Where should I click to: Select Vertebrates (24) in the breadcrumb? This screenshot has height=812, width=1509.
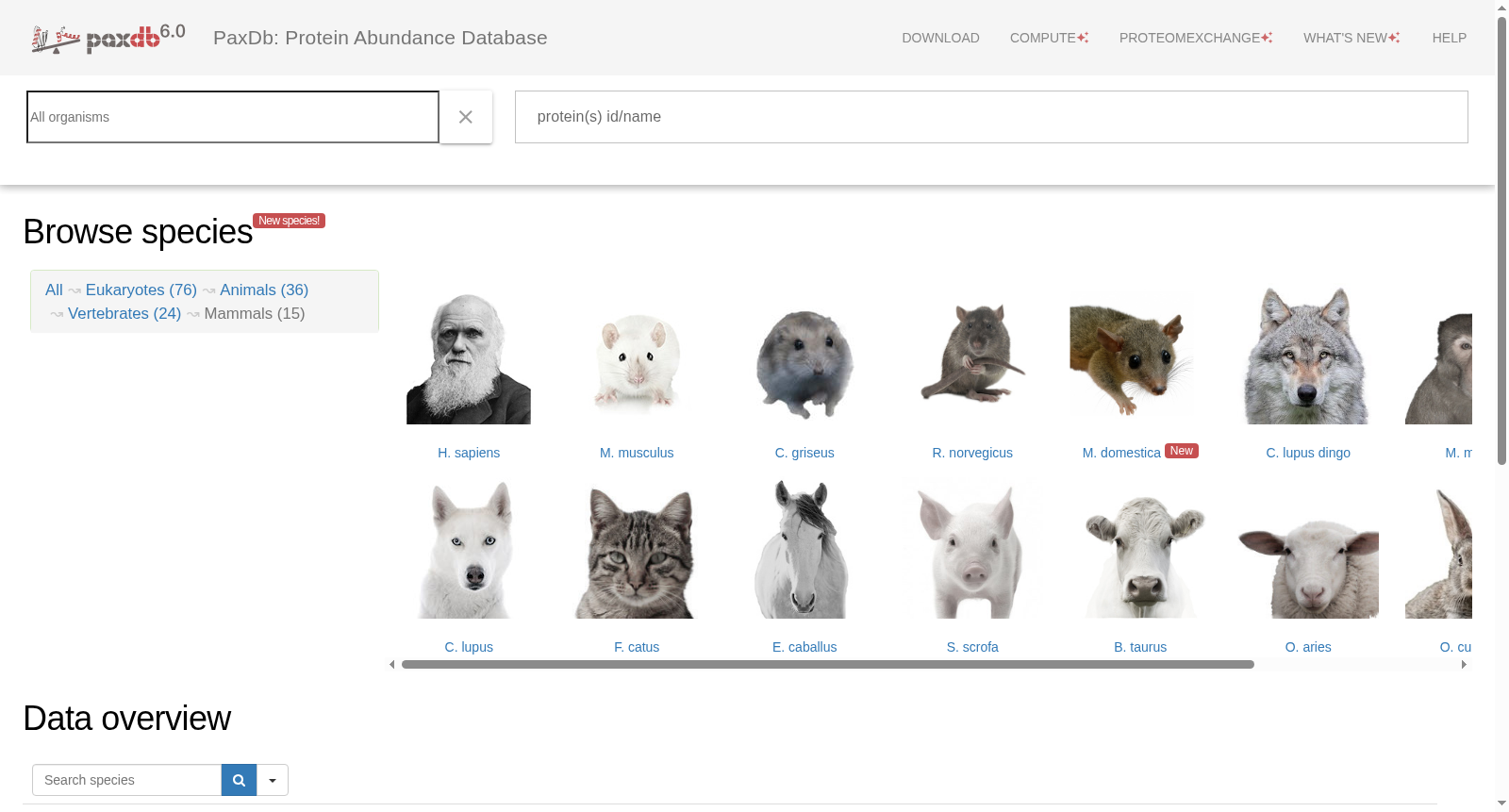124,314
